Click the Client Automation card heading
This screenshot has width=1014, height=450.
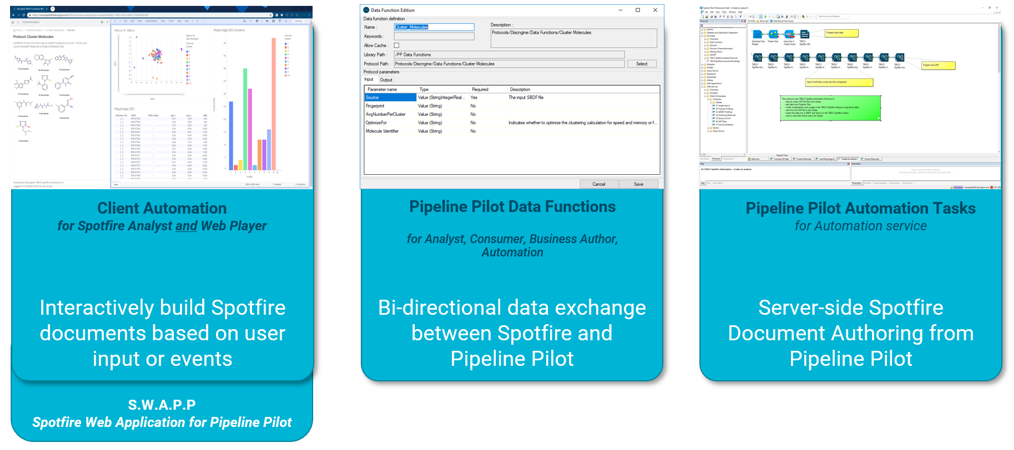click(x=162, y=208)
